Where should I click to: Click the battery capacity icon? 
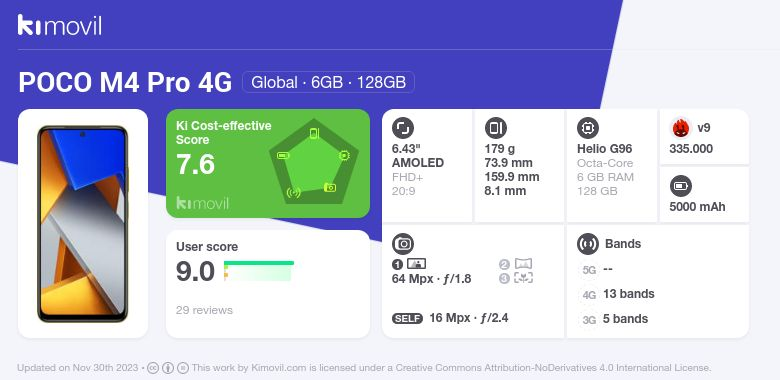click(681, 187)
